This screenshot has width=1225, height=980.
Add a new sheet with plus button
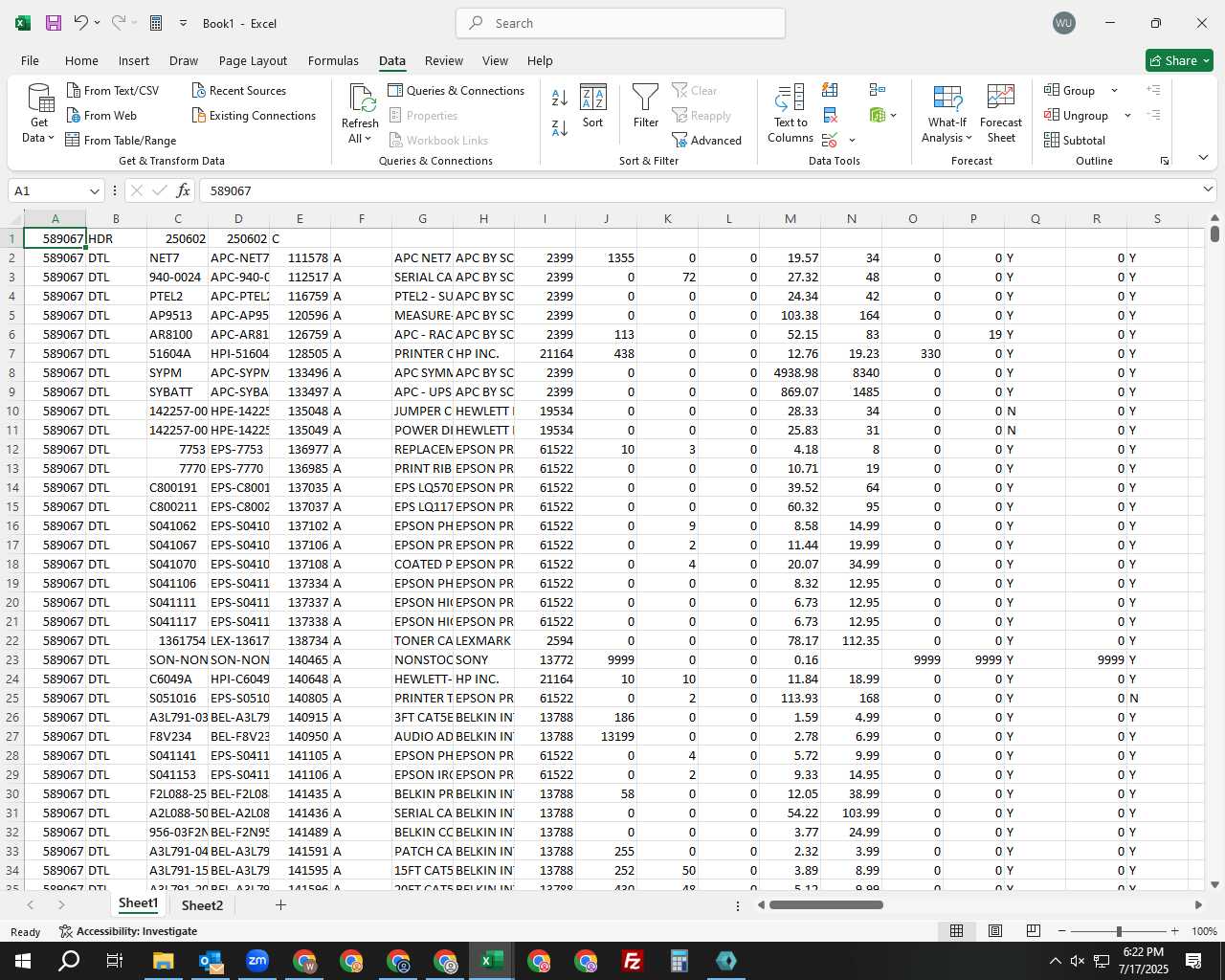pos(280,904)
